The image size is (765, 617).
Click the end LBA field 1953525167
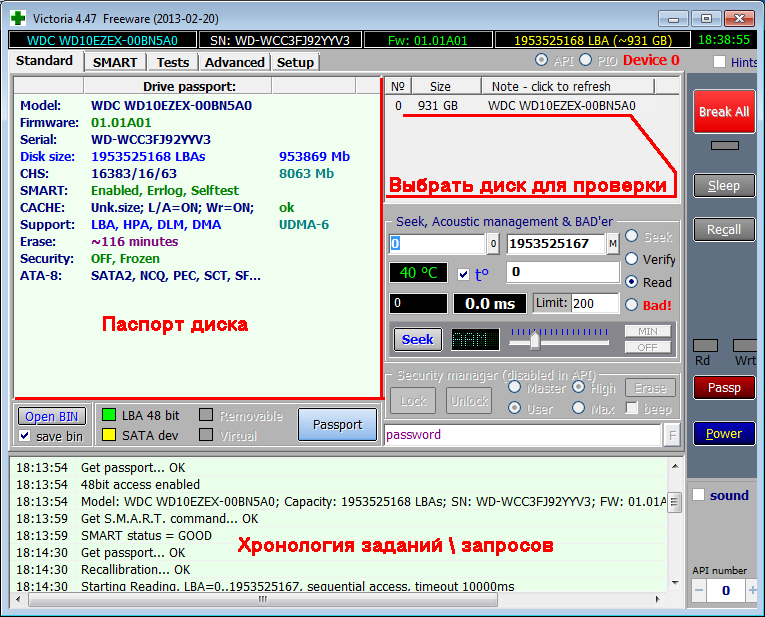556,243
